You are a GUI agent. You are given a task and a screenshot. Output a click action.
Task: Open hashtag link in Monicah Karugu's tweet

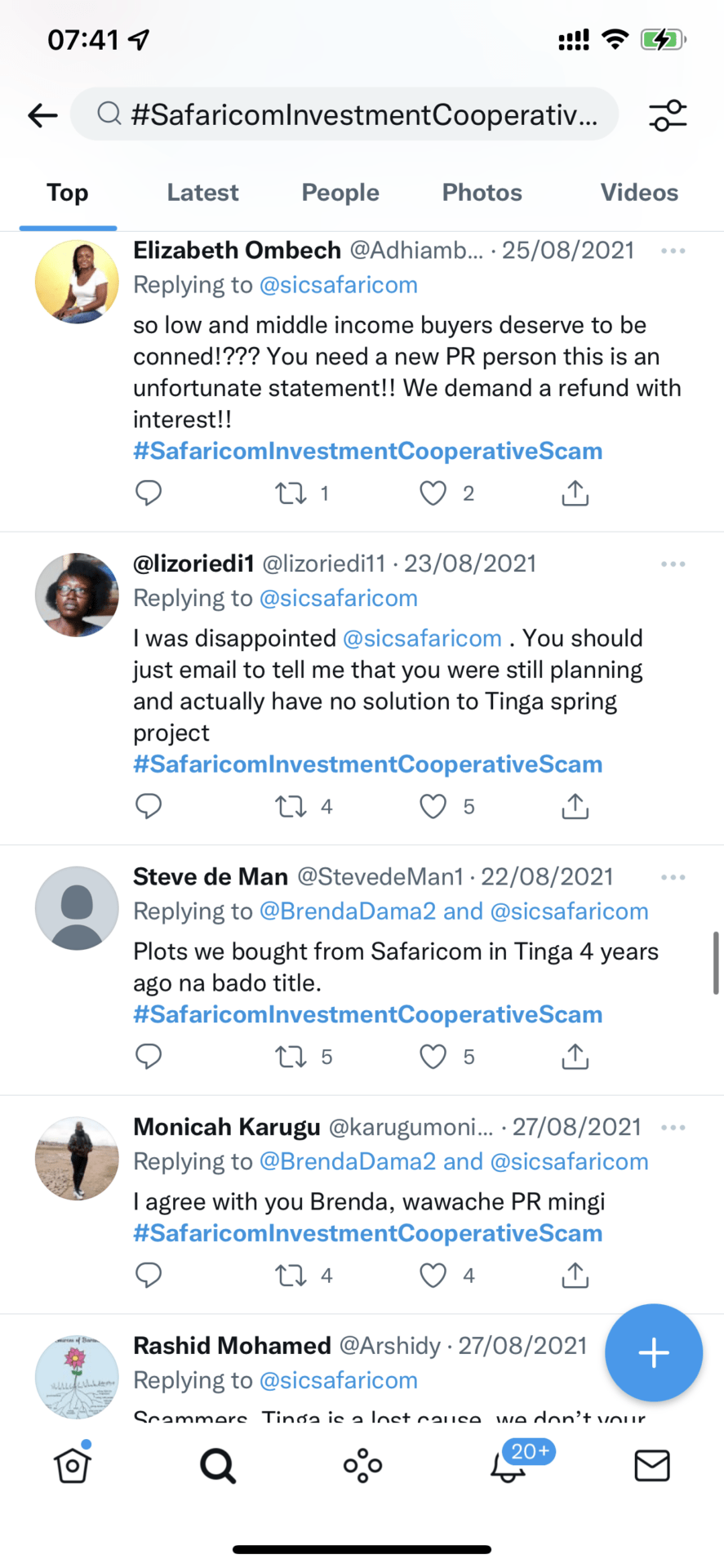coord(367,1233)
